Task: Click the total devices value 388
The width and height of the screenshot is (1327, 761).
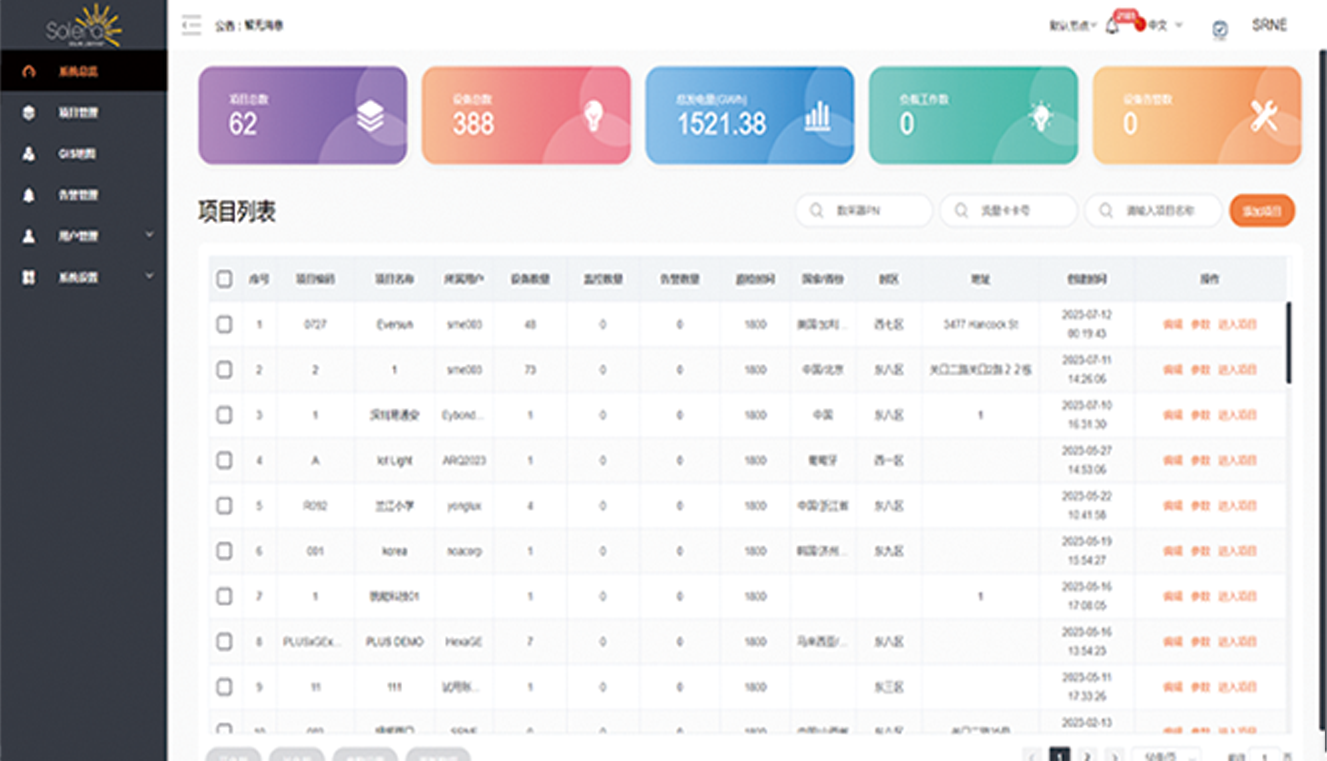Action: 473,124
